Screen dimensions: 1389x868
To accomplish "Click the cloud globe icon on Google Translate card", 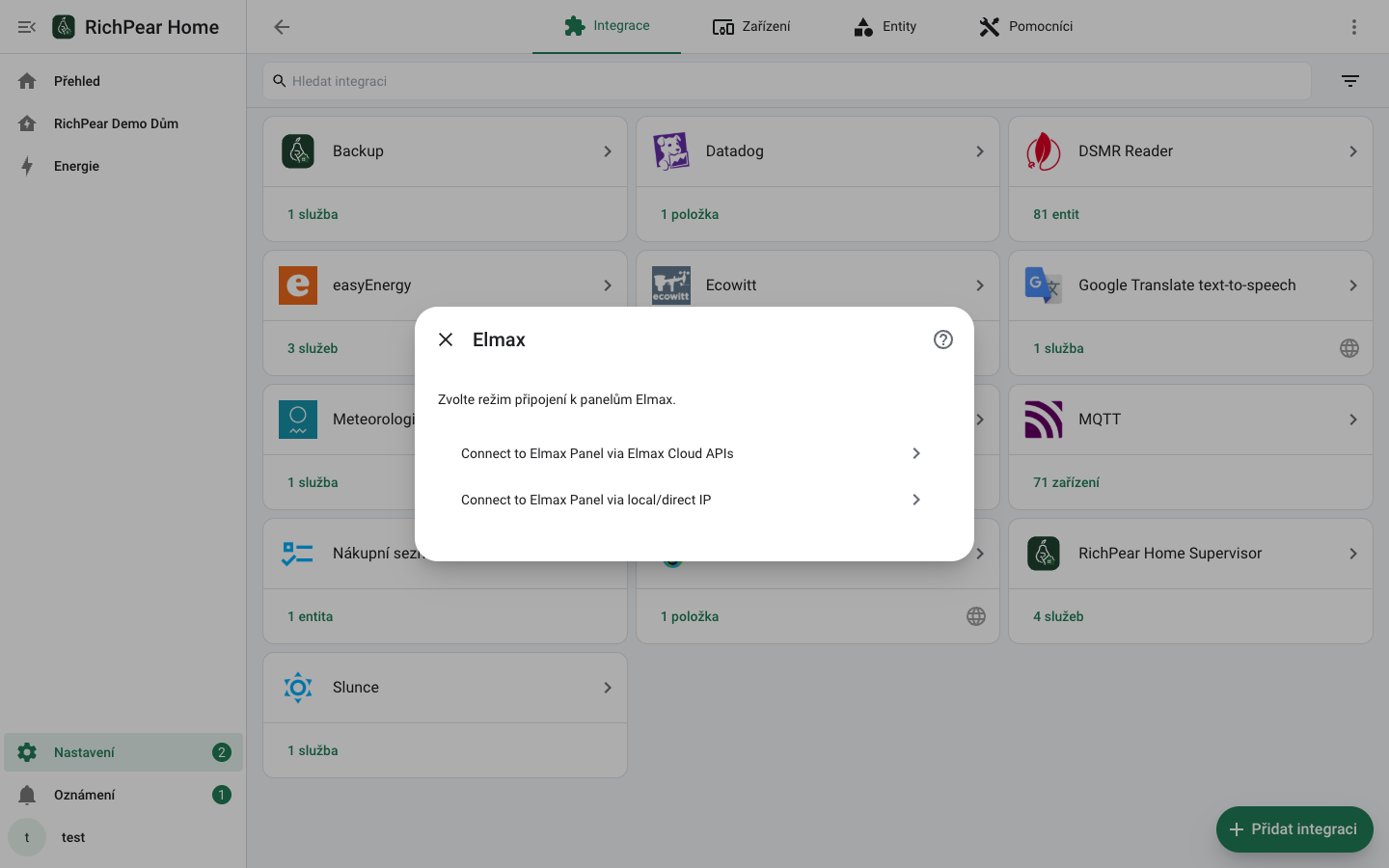I will coord(1349,348).
